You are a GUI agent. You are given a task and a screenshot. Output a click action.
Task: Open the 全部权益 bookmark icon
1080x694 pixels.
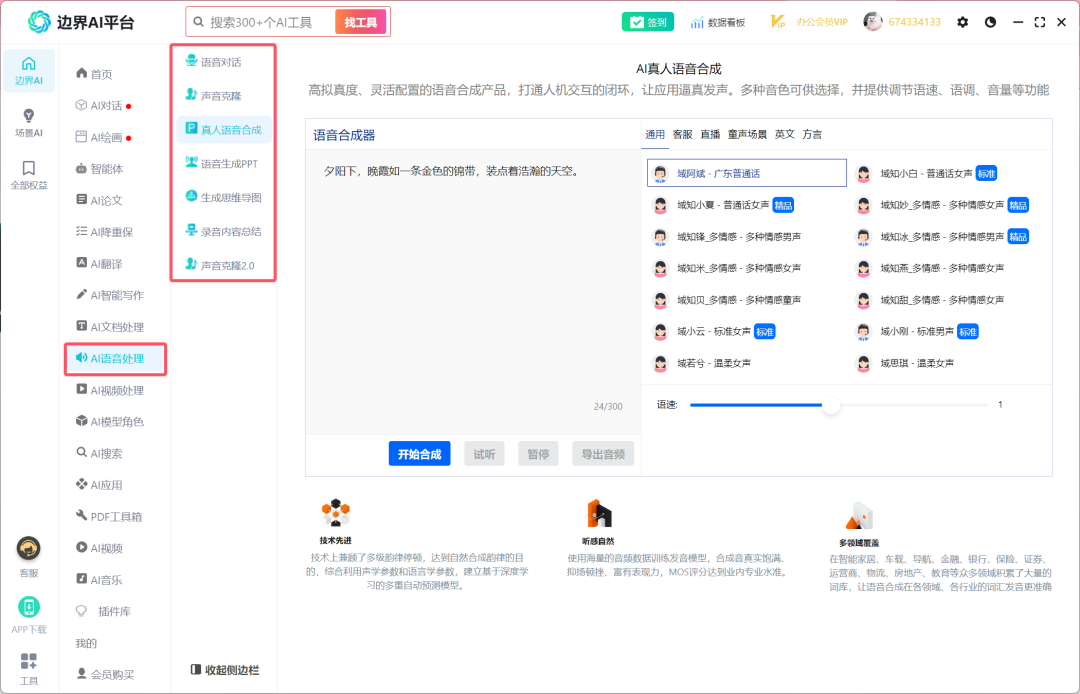tap(28, 175)
